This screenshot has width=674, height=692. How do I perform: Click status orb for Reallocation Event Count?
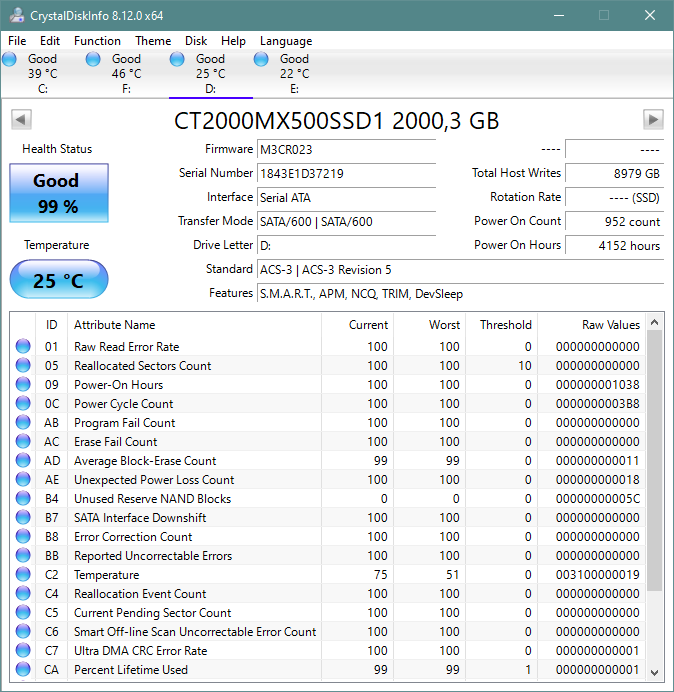(x=23, y=593)
